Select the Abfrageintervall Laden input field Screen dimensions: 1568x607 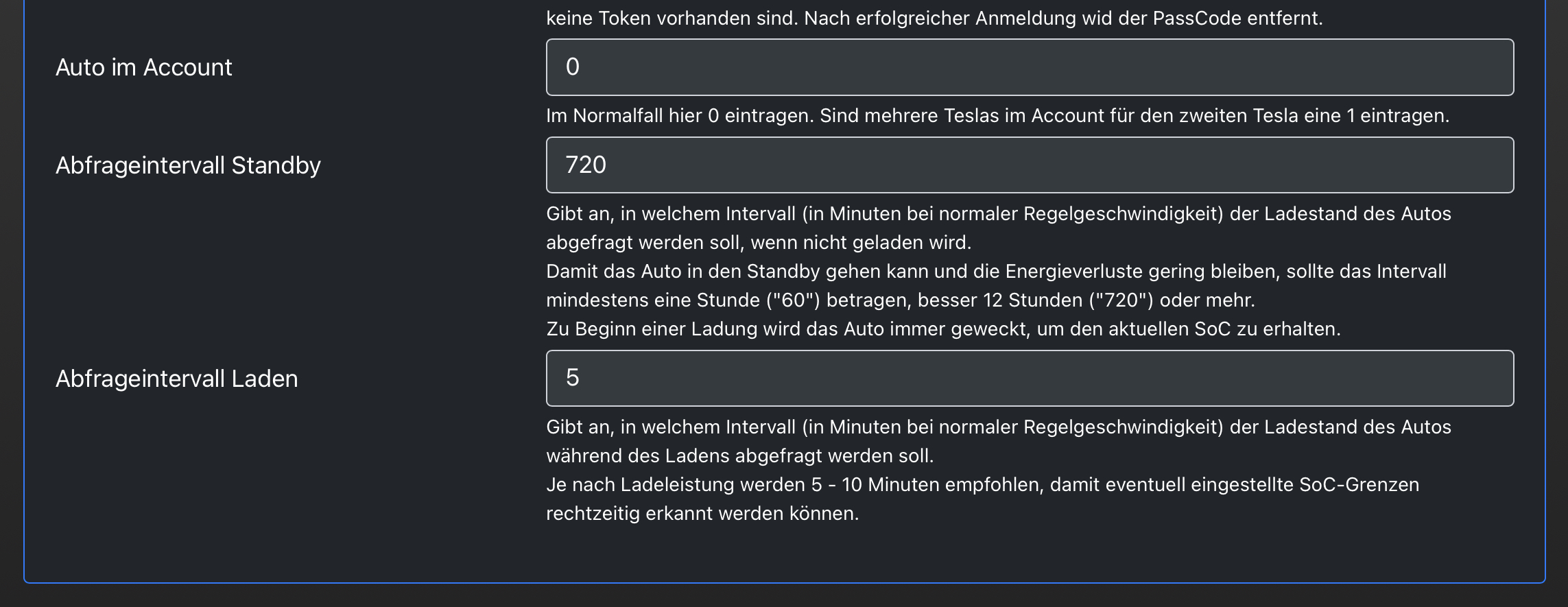click(1029, 379)
